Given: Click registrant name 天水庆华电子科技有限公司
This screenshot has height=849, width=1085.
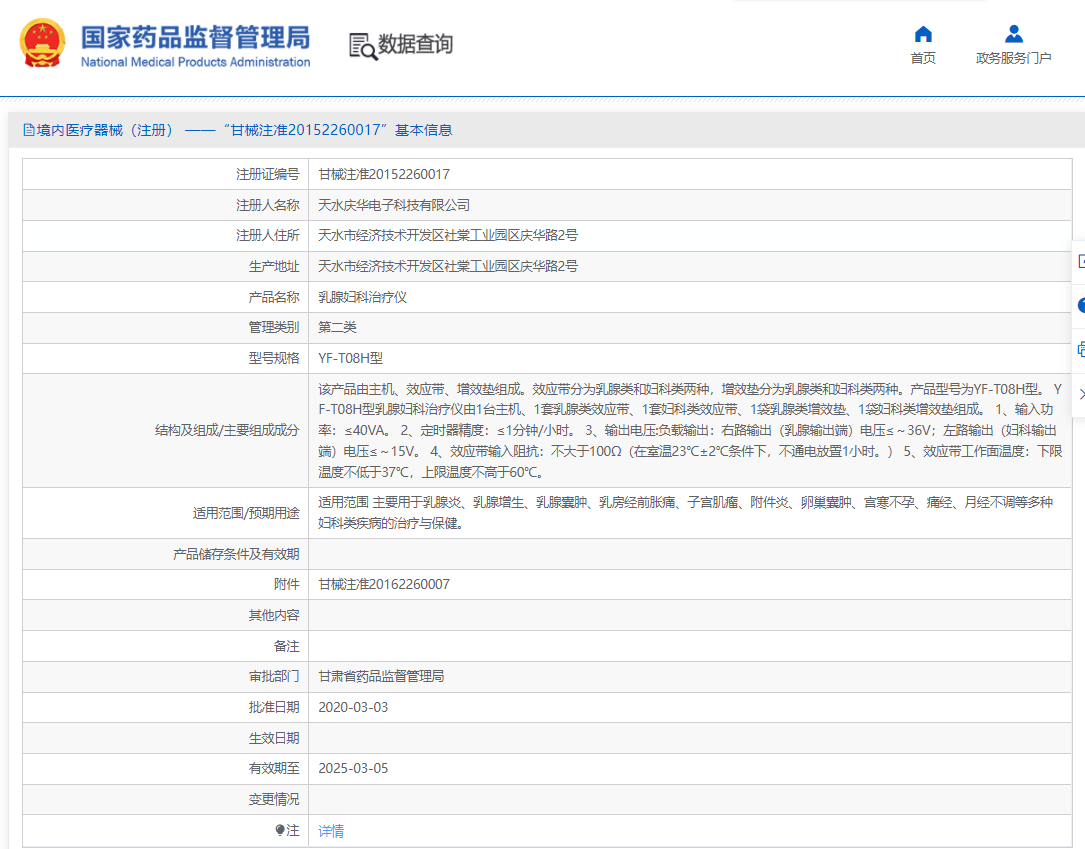Looking at the screenshot, I should click(x=394, y=206).
